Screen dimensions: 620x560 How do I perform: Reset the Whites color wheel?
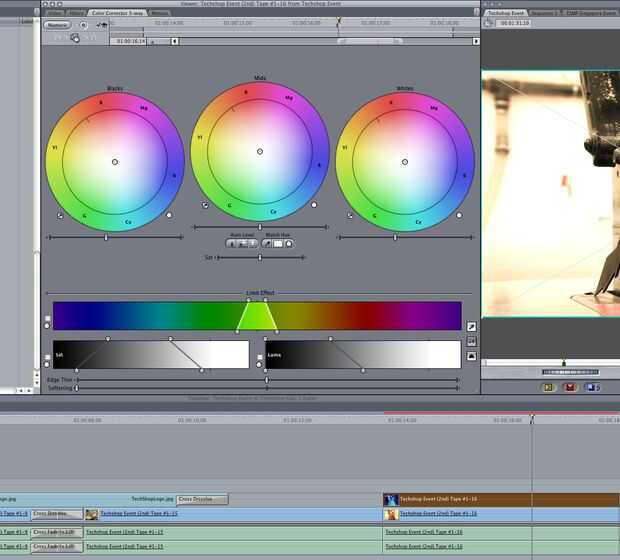click(x=458, y=215)
